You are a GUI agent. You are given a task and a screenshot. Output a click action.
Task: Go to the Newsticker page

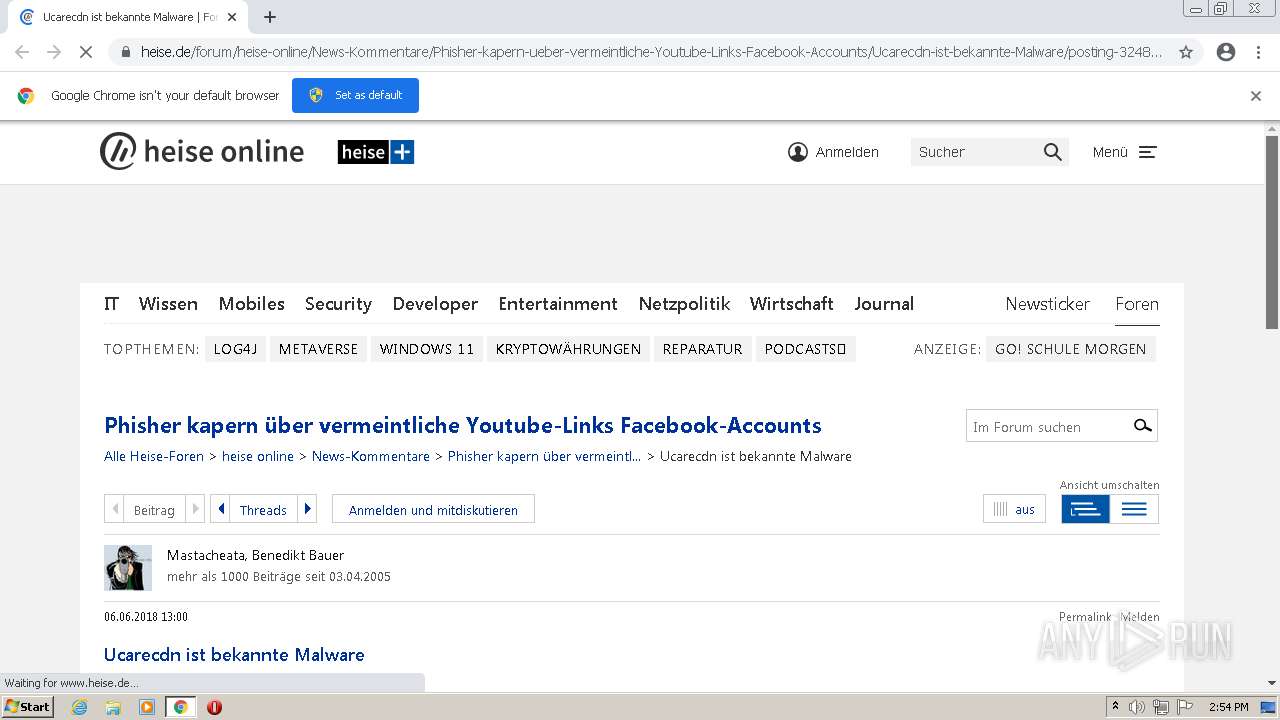click(x=1047, y=304)
